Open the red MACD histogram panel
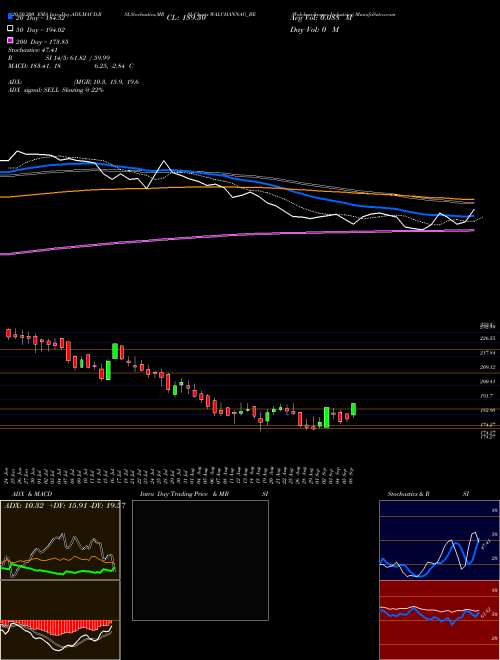This screenshot has height=660, width=500. (60, 620)
